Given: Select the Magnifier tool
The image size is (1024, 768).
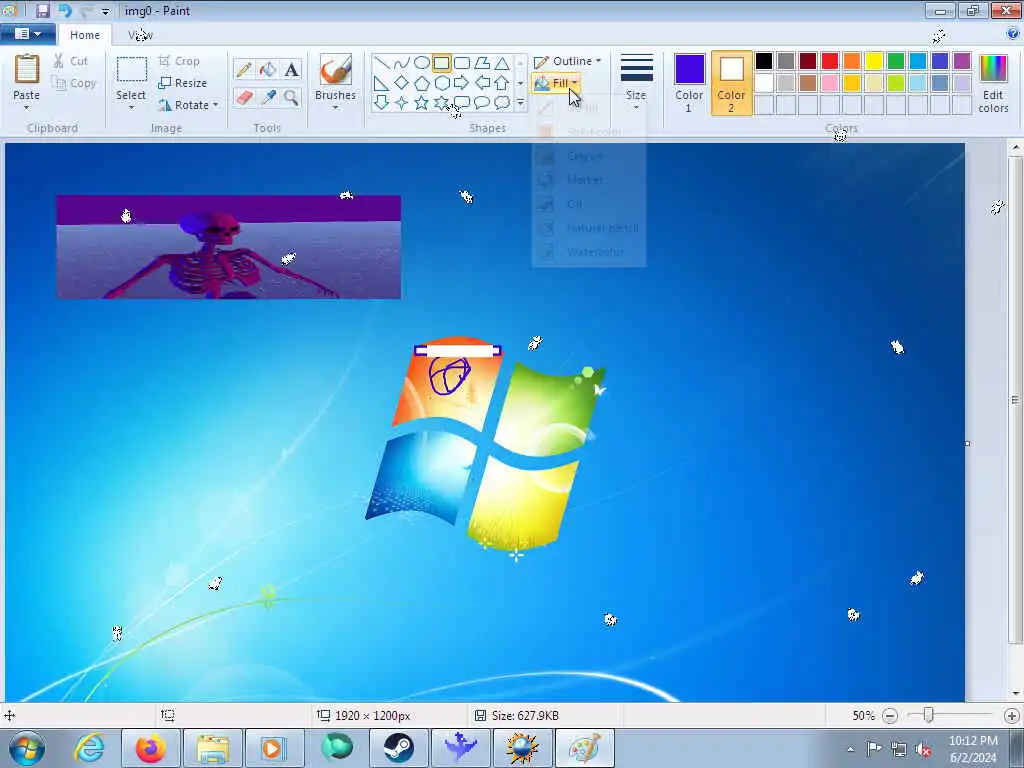Looking at the screenshot, I should [291, 97].
